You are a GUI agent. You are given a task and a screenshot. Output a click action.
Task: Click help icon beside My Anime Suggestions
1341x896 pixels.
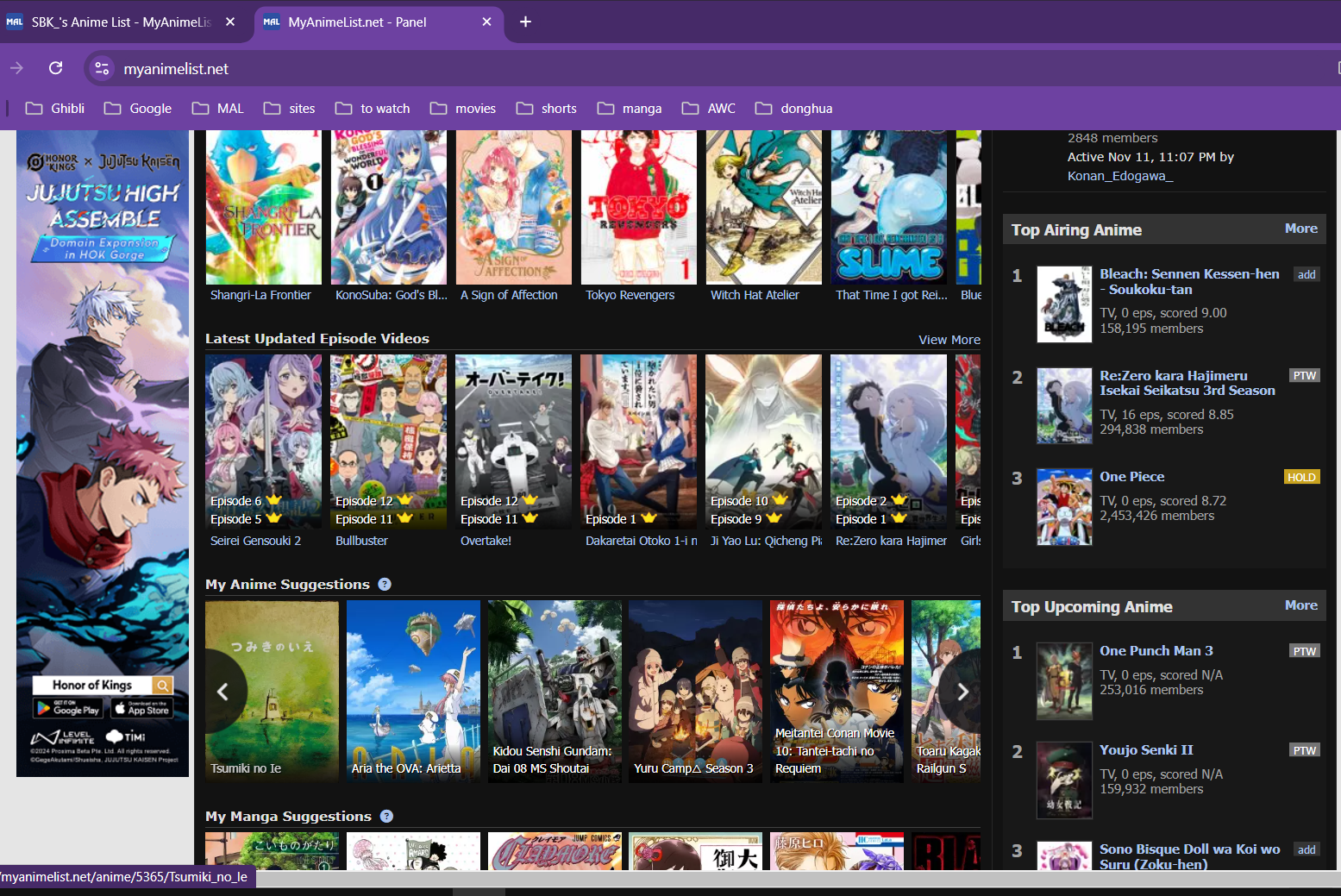[x=385, y=584]
